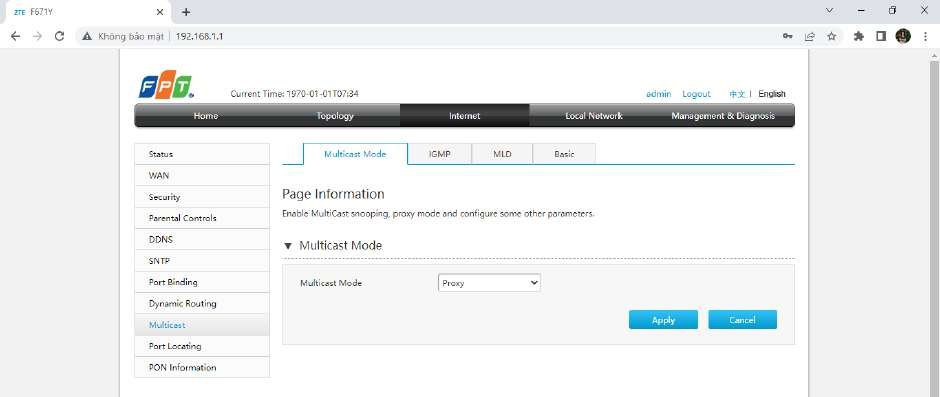
Task: Click the Apply button
Action: point(663,320)
